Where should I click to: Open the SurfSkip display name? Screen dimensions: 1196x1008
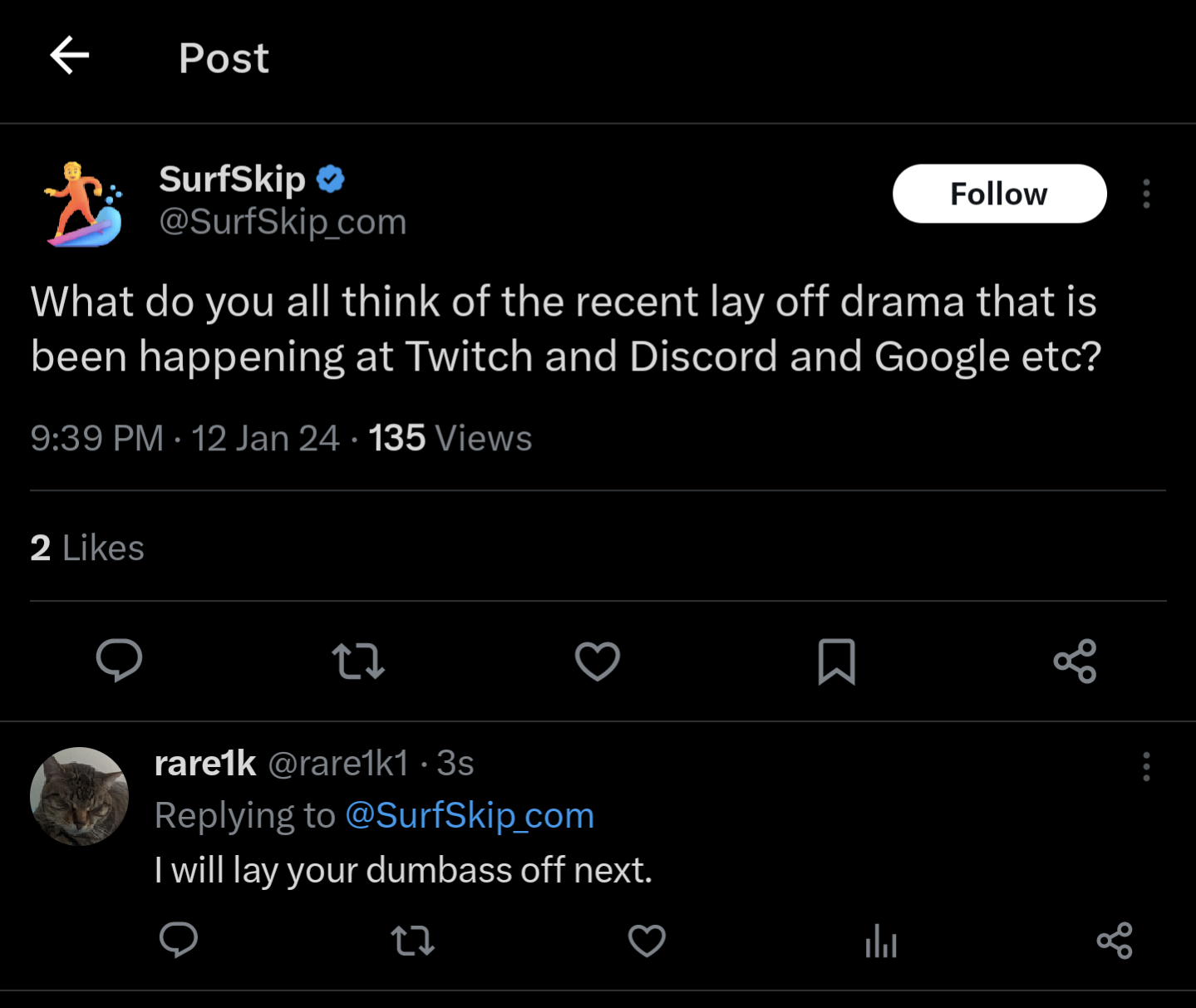pos(233,179)
